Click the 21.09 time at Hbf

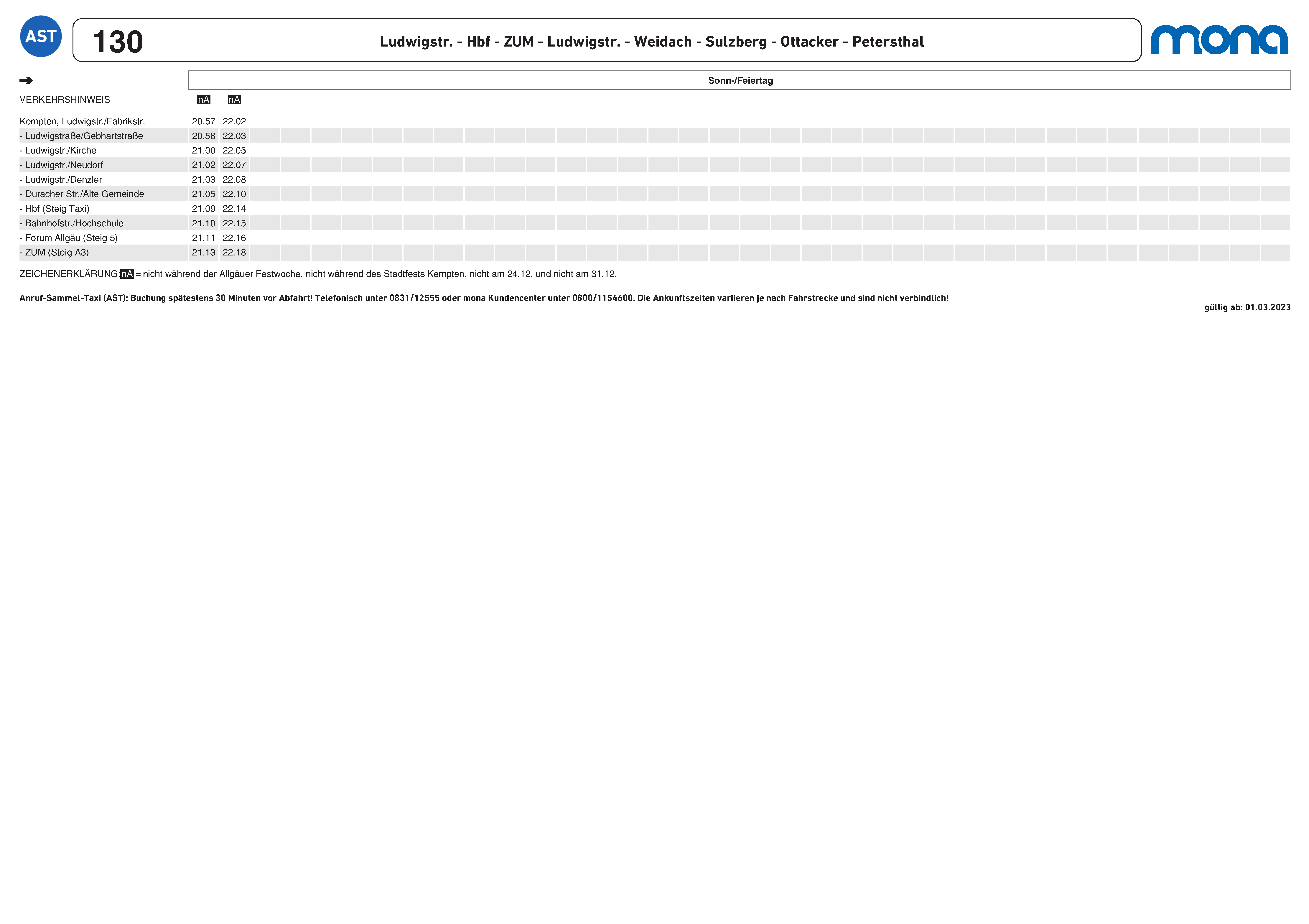(204, 209)
